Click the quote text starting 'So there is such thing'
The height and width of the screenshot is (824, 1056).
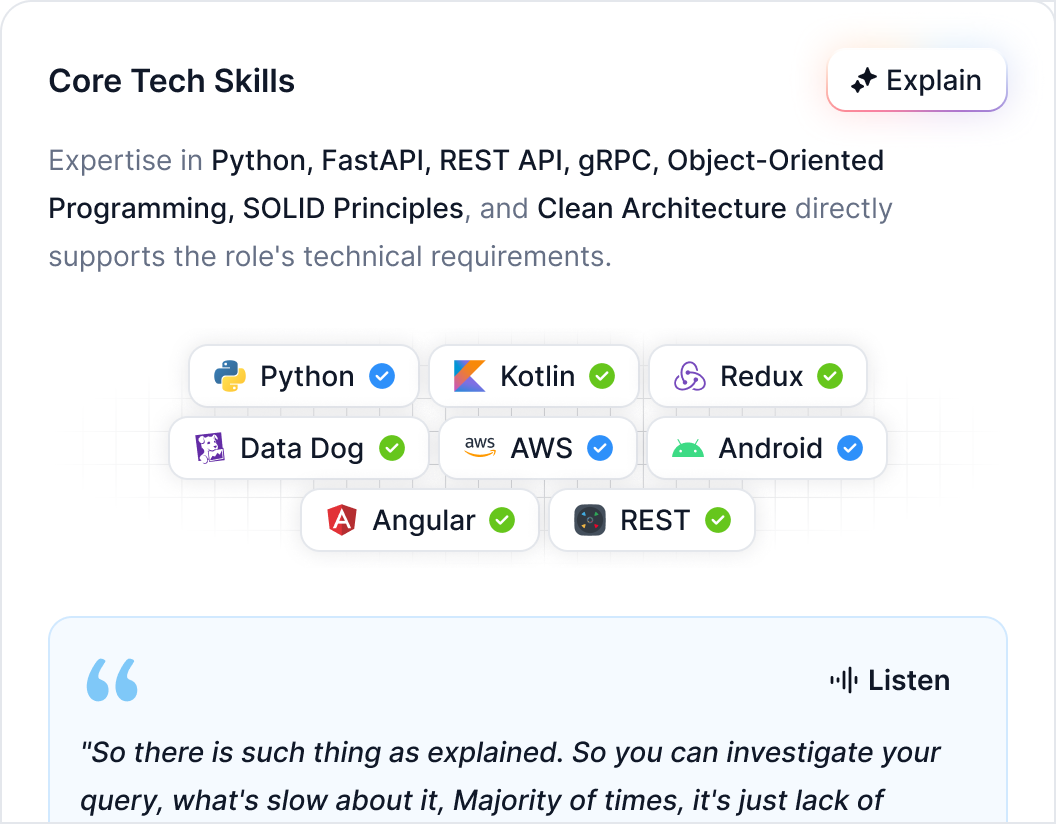point(510,776)
